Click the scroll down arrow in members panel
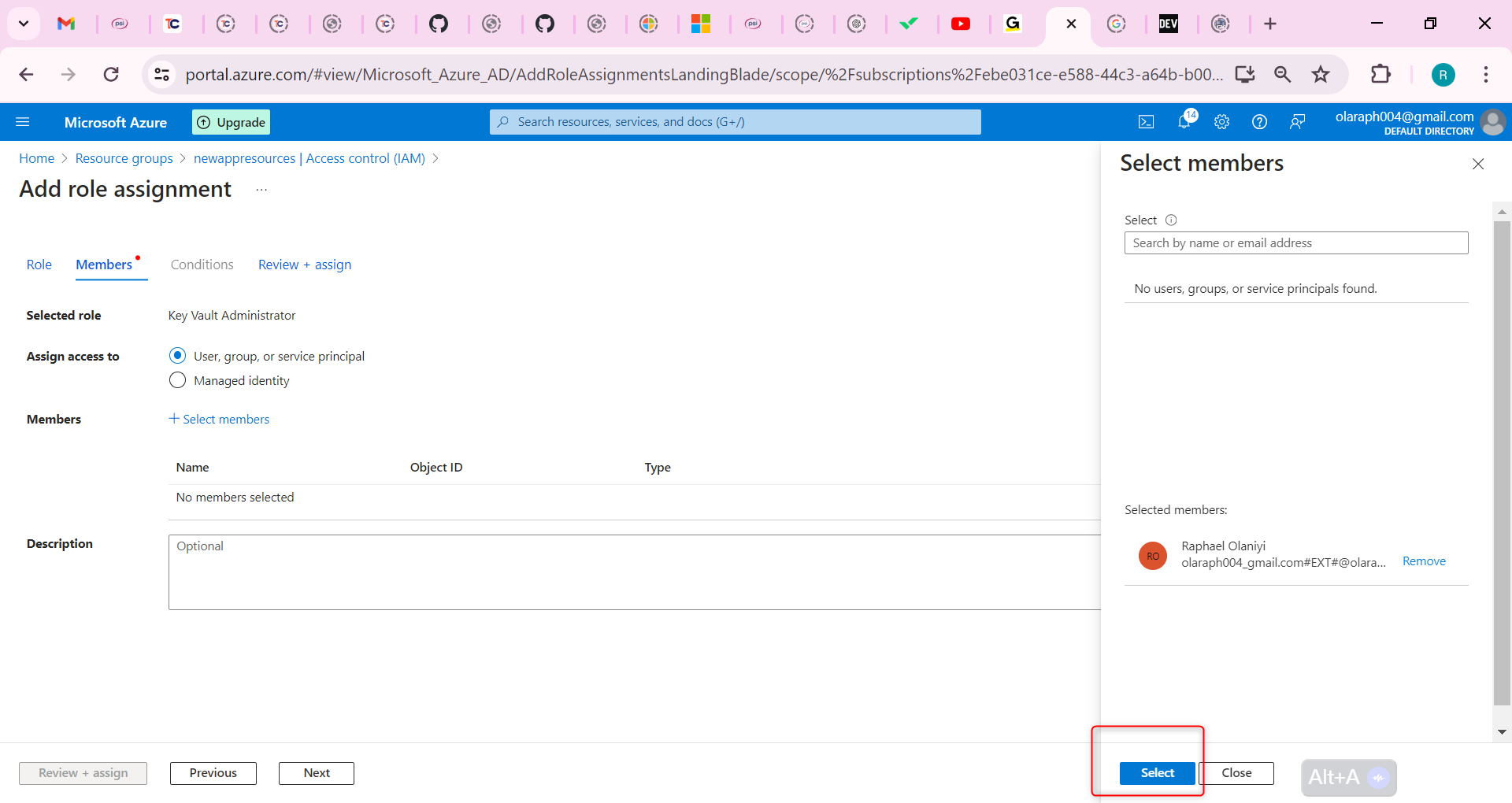This screenshot has width=1512, height=803. (x=1502, y=732)
